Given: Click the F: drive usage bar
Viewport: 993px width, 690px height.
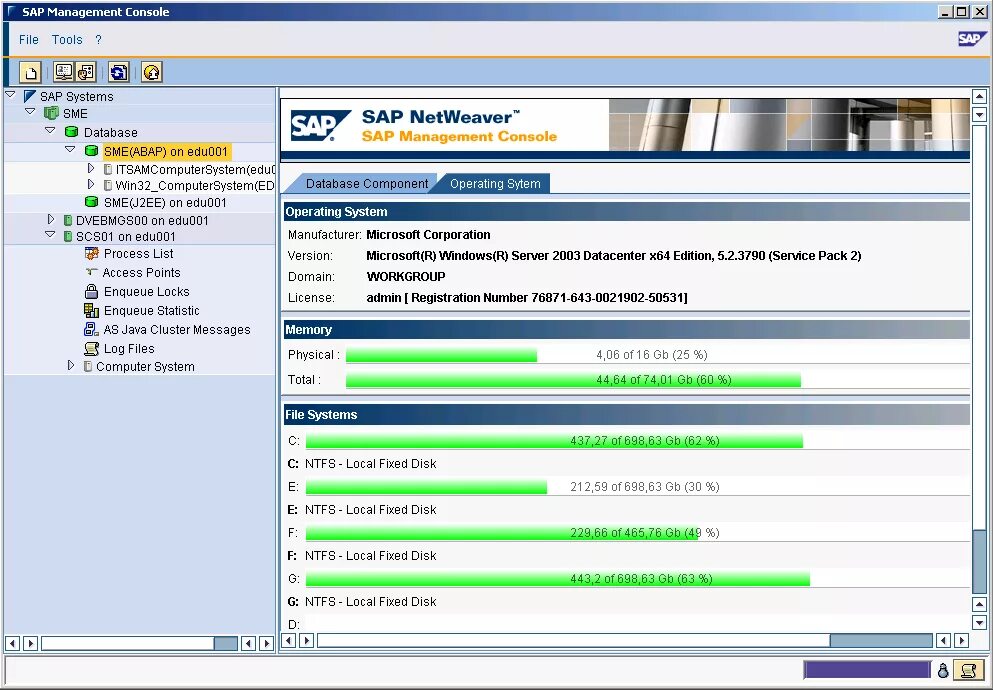Looking at the screenshot, I should 502,533.
